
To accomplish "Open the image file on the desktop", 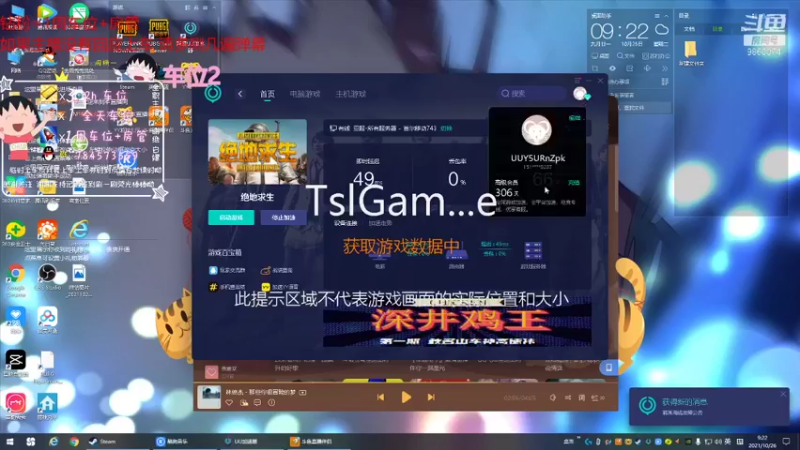I will tap(79, 281).
